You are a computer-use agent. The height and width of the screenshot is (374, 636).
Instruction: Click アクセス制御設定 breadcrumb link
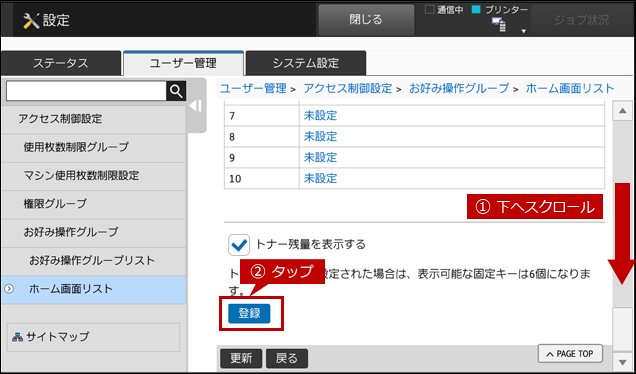tap(348, 88)
